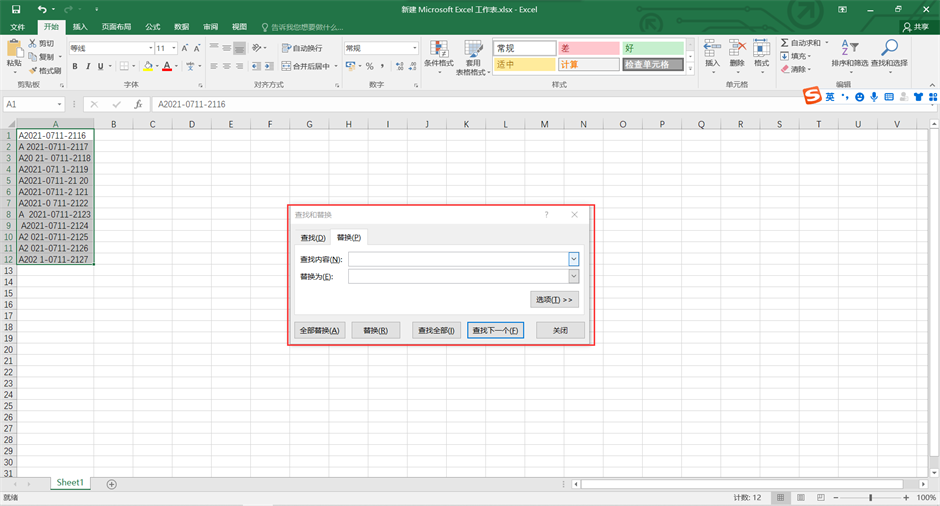Toggle italic formatting I button
This screenshot has height=506, width=940.
click(88, 67)
